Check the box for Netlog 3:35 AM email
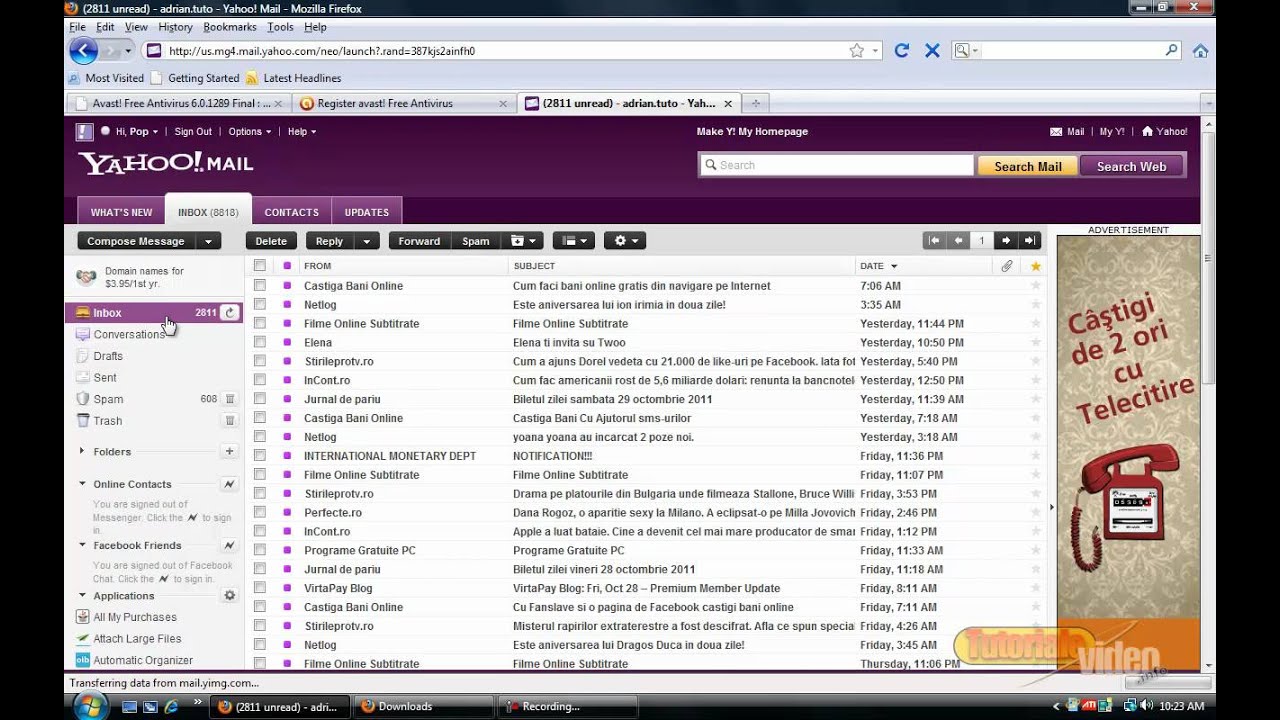The height and width of the screenshot is (720, 1280). (260, 305)
